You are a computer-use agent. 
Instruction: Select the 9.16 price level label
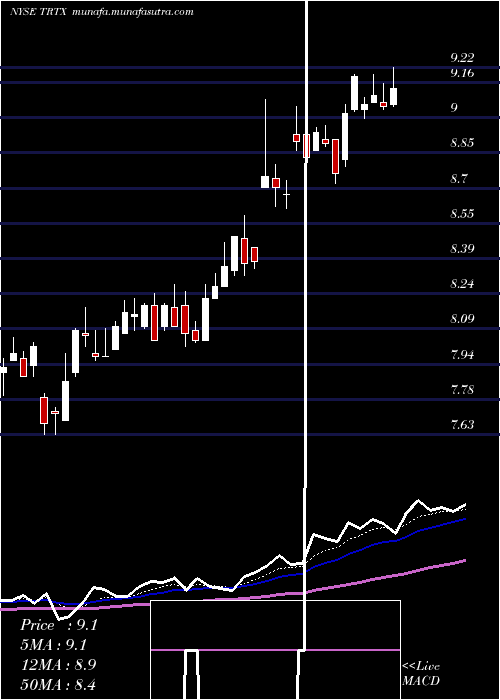point(462,73)
